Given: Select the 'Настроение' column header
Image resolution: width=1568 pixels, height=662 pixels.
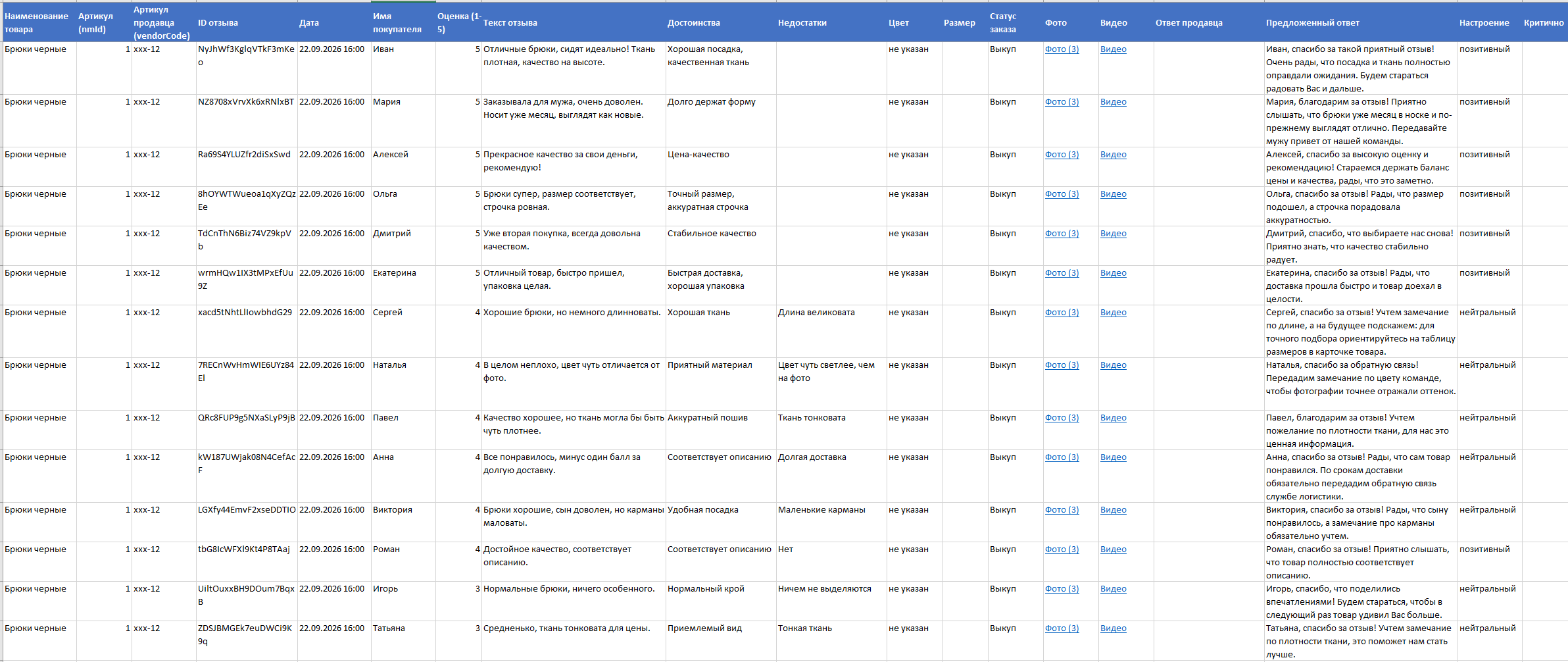Looking at the screenshot, I should click(1490, 22).
